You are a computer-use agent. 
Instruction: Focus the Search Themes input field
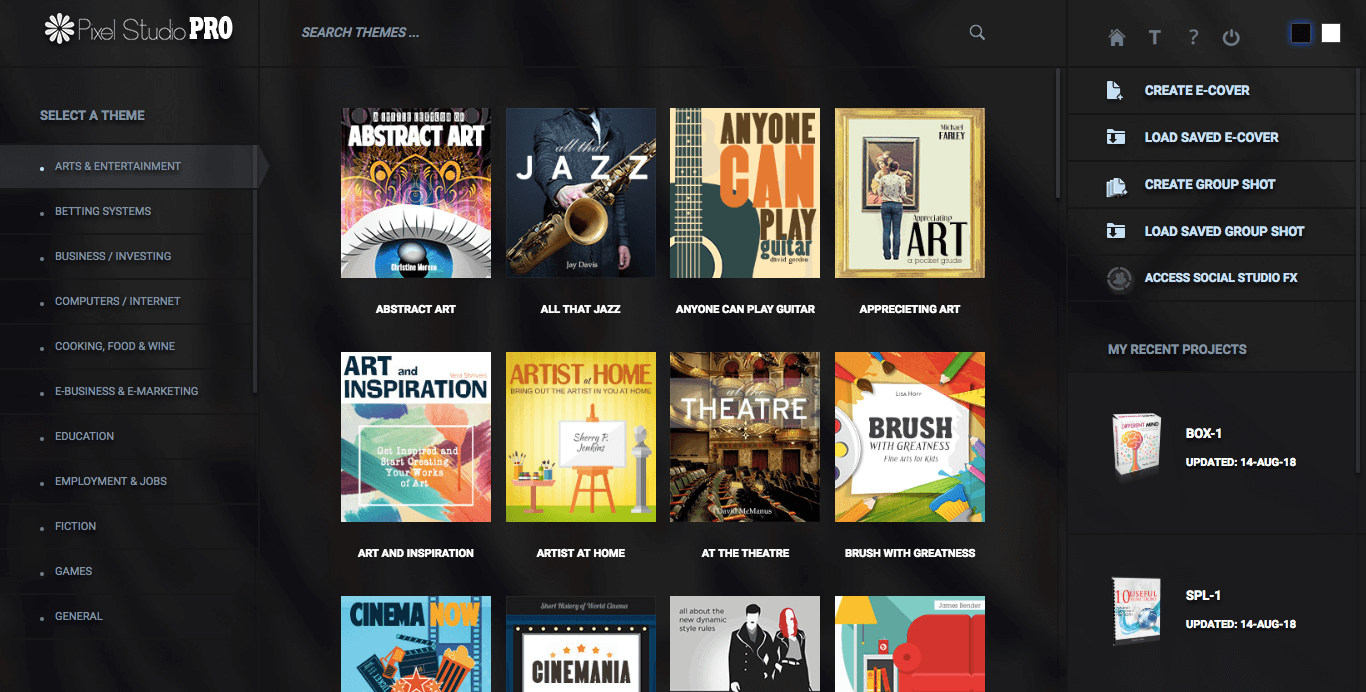click(630, 32)
